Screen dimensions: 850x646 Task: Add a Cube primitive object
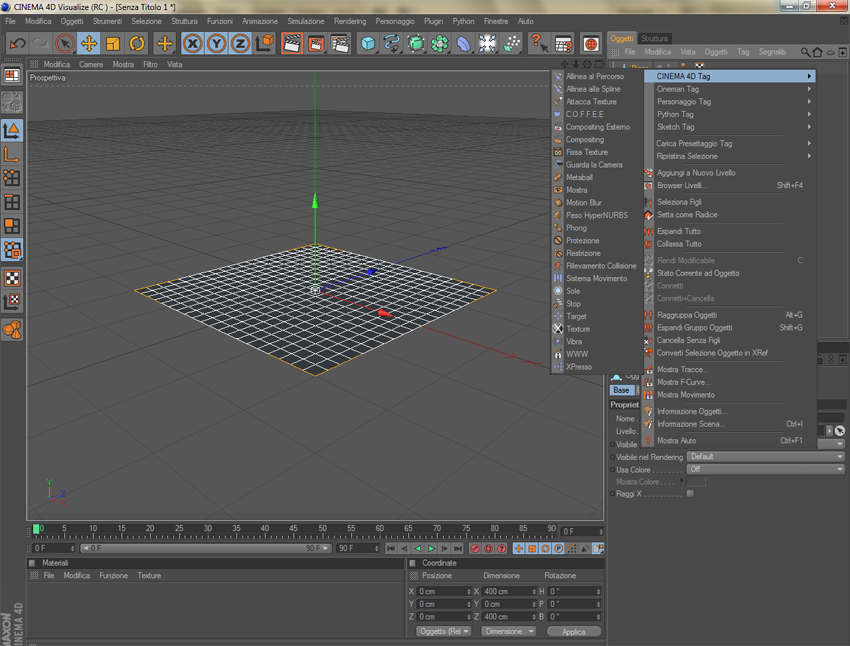pyautogui.click(x=368, y=44)
